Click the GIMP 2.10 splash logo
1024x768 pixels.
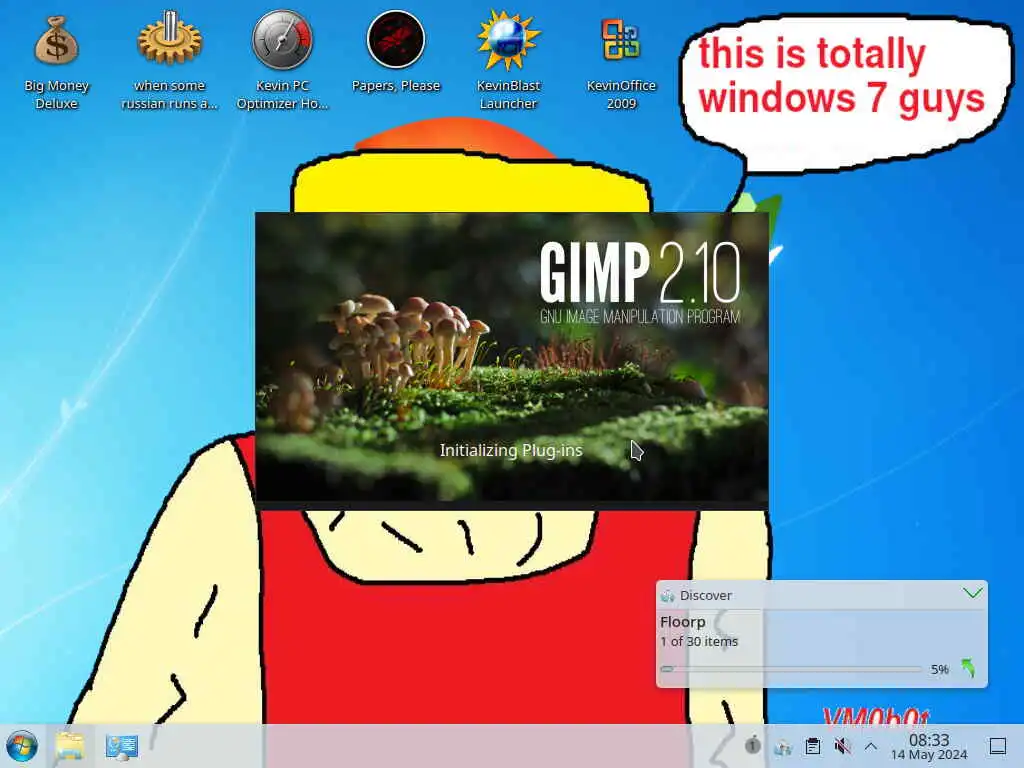[640, 272]
